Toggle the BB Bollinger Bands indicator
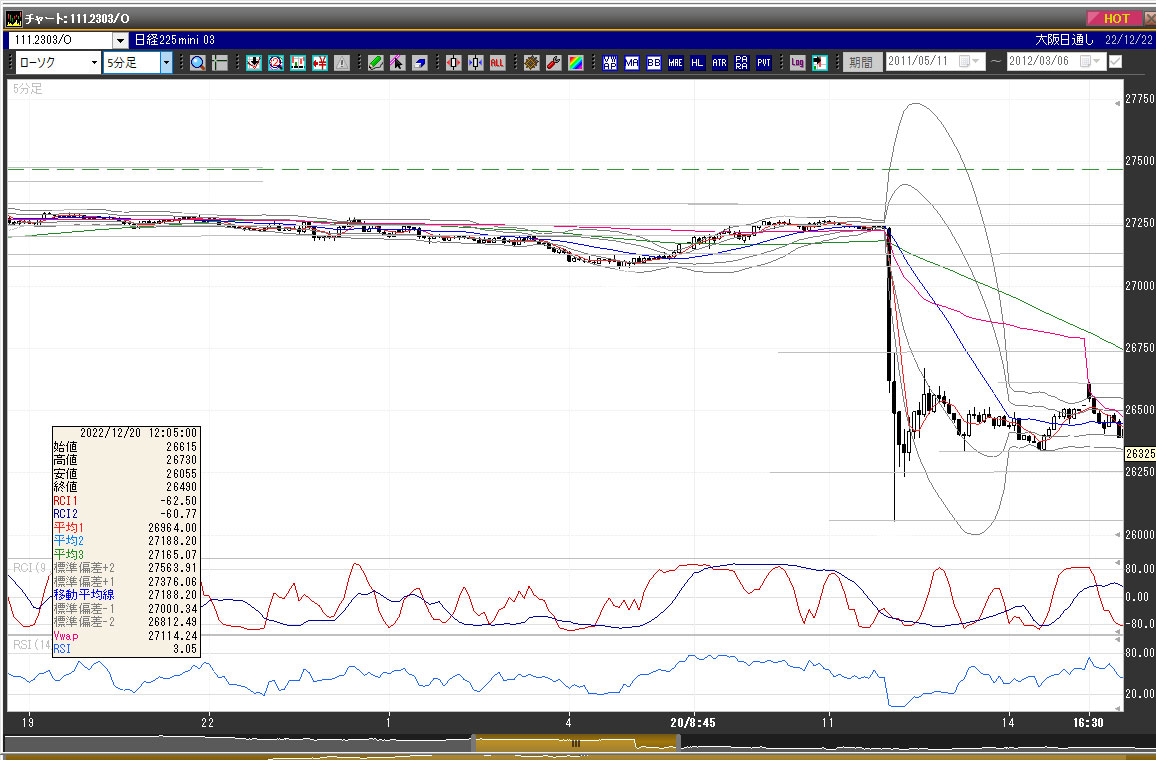1156x760 pixels. point(654,63)
